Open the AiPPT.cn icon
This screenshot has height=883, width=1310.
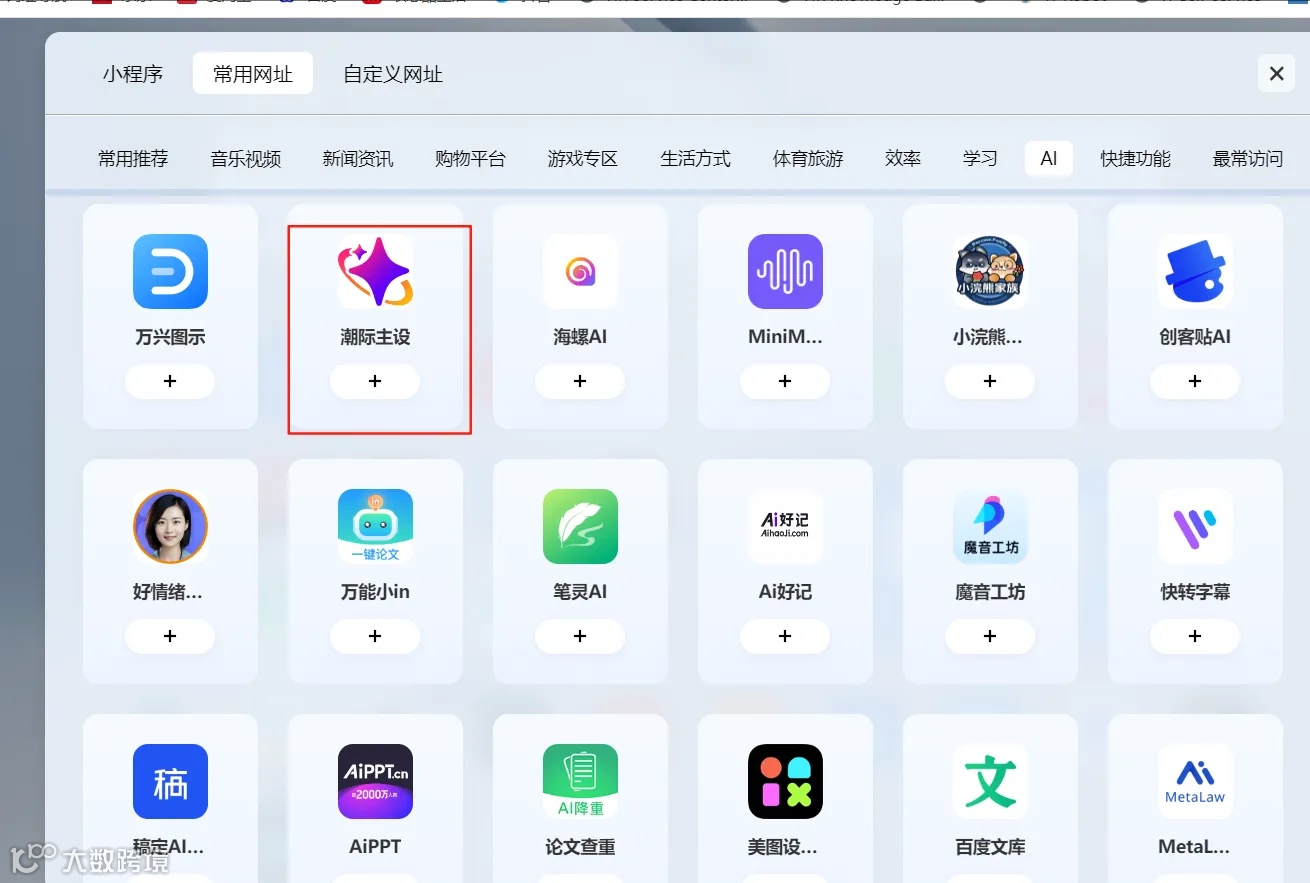375,781
